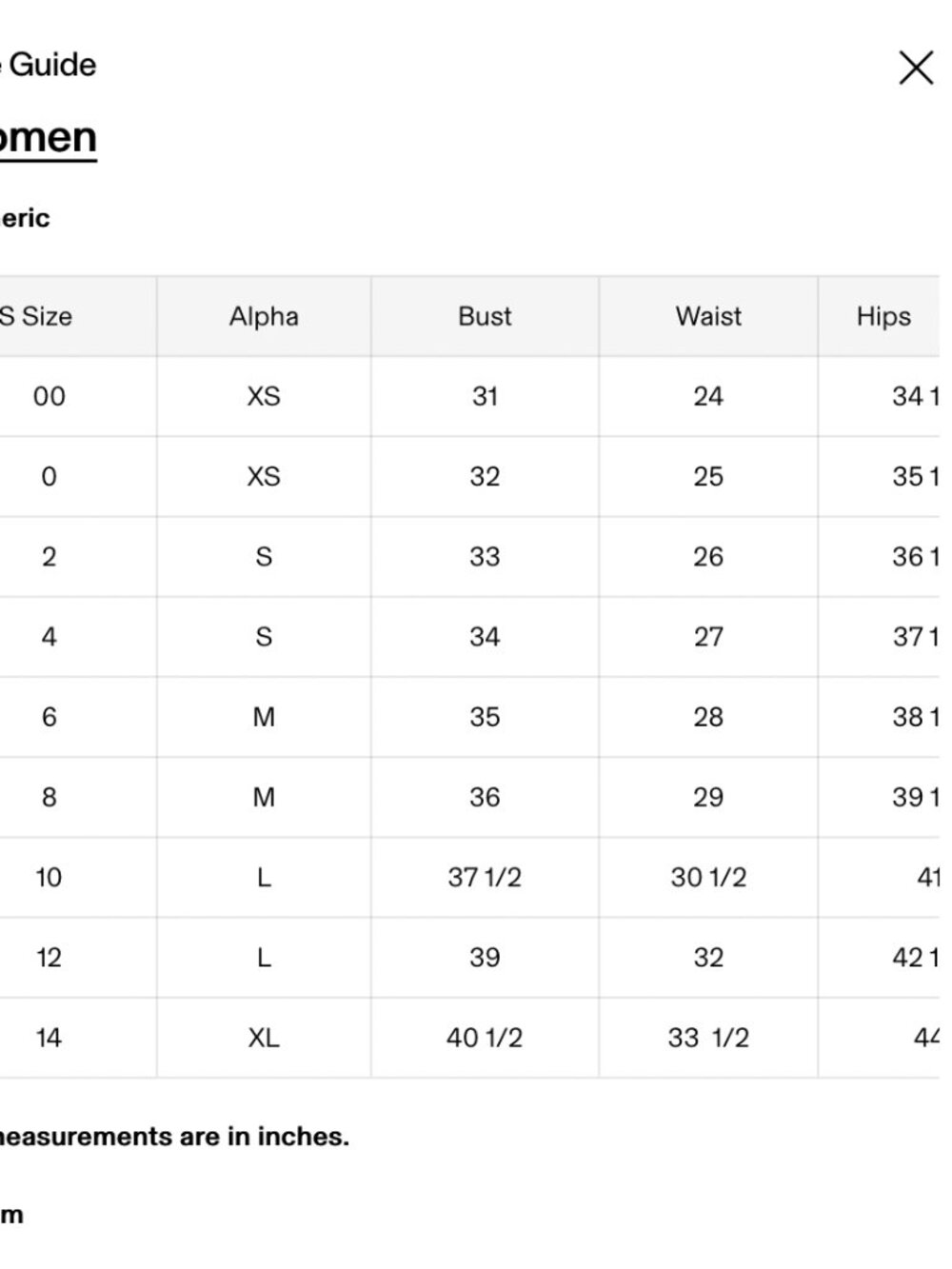Select bust measurement 40 1/2
Viewport: 952px width, 1269px height.
point(485,1038)
